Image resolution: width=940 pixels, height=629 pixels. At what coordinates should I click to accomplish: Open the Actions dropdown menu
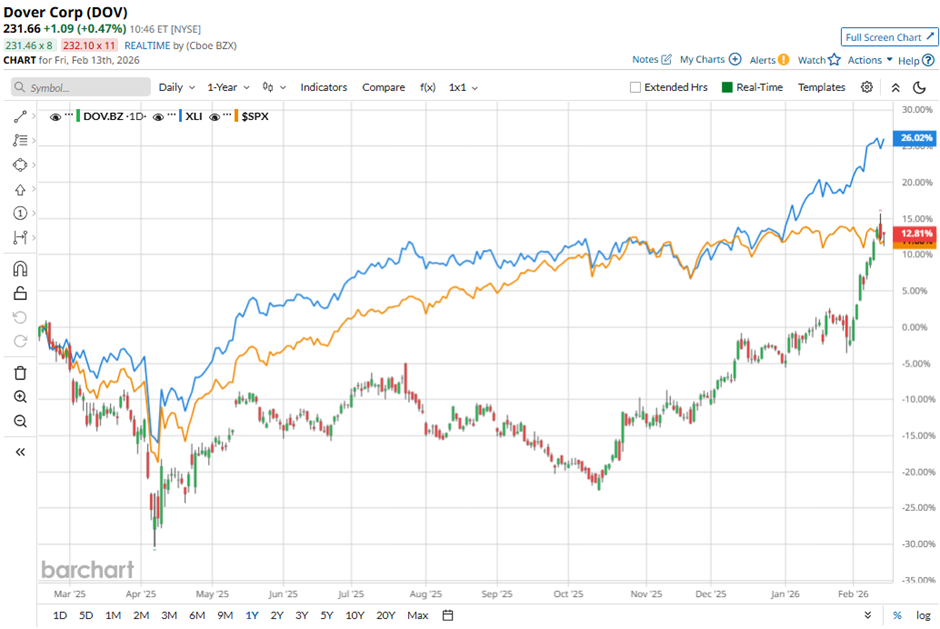(x=870, y=60)
